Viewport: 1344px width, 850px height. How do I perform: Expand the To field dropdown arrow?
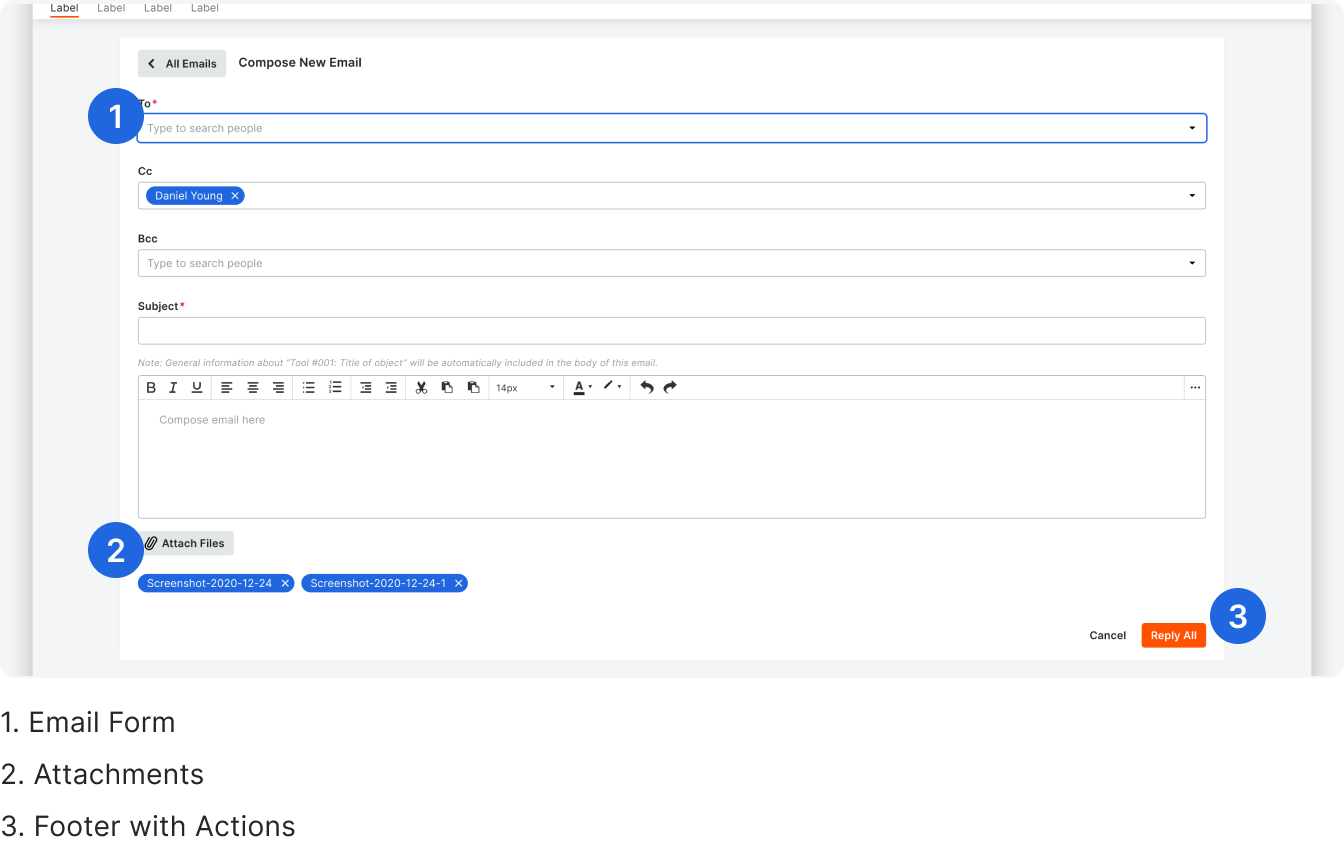pos(1192,128)
